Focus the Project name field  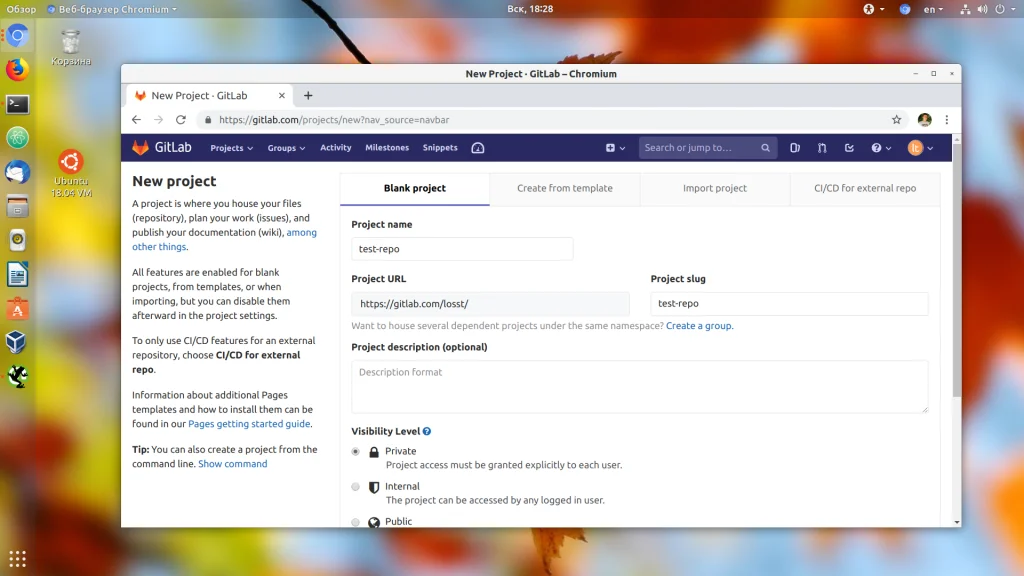pyautogui.click(x=462, y=249)
